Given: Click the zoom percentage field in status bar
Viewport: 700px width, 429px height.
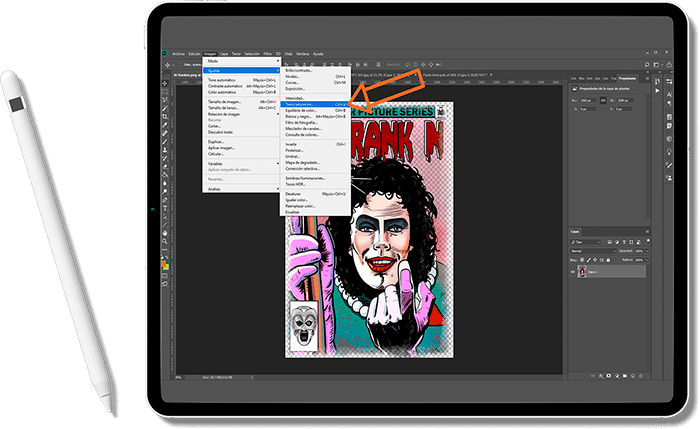Looking at the screenshot, I should pyautogui.click(x=179, y=377).
